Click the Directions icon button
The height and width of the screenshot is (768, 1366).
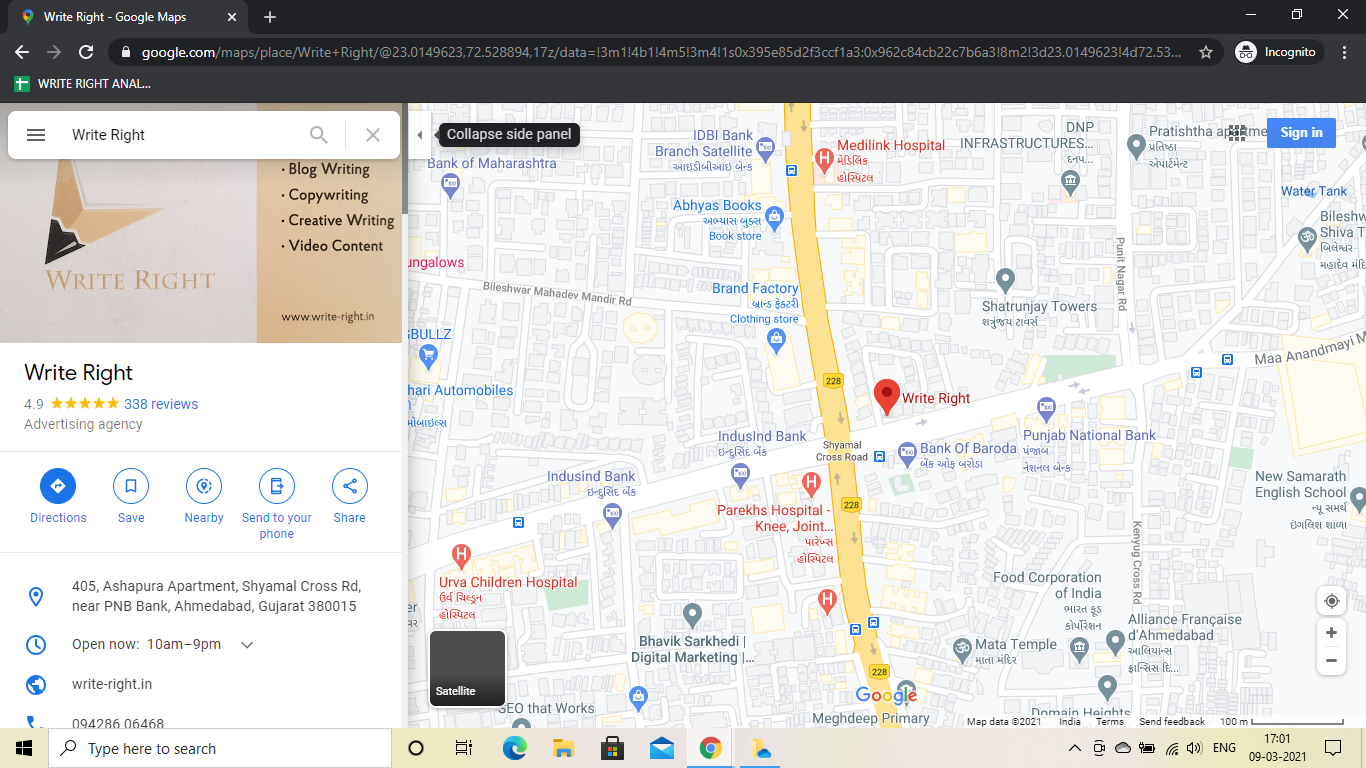[x=58, y=487]
